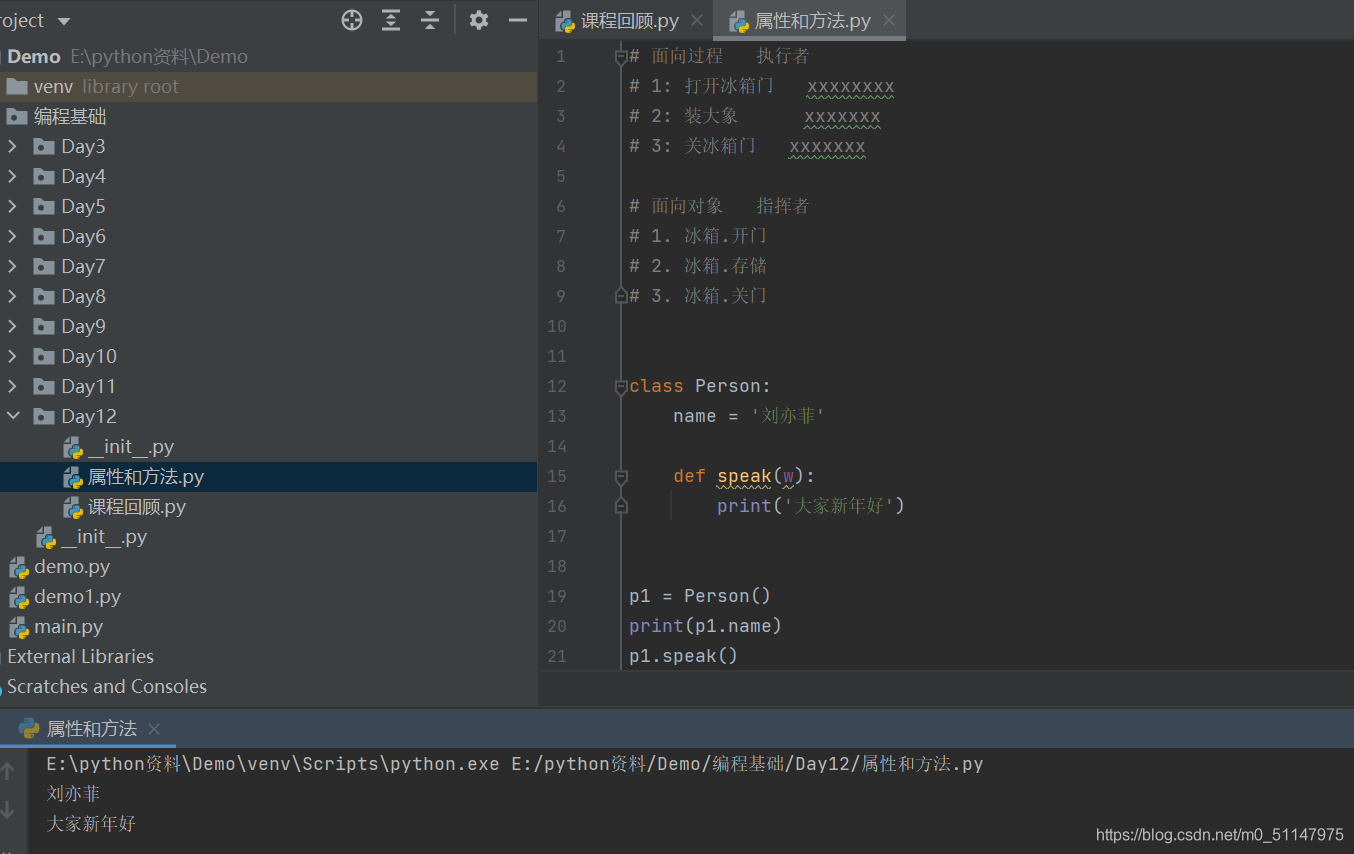The width and height of the screenshot is (1354, 854).
Task: Click the print(p1.name) line
Action: tap(705, 626)
